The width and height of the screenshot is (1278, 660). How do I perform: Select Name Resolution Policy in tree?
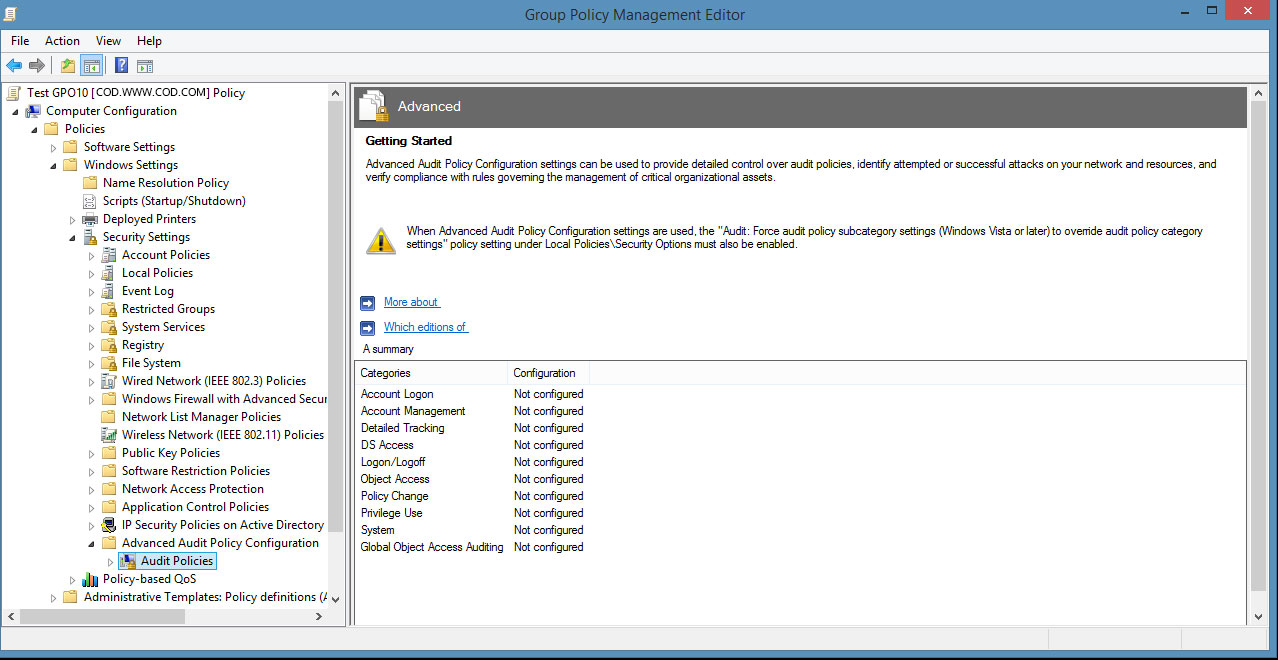[166, 183]
